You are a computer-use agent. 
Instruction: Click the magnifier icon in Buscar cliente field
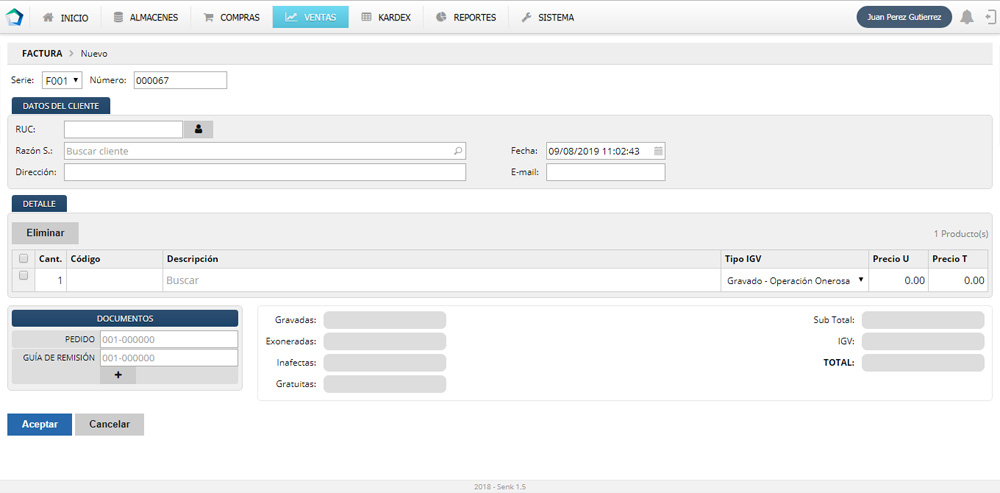(x=458, y=151)
